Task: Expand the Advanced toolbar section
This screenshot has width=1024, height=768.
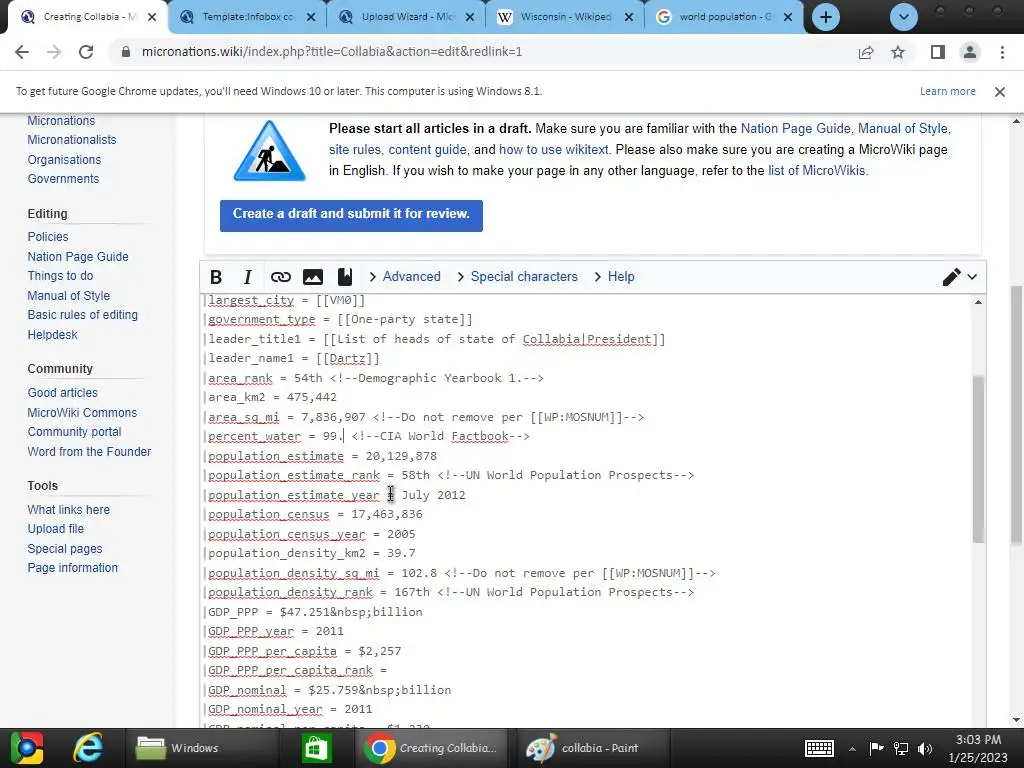Action: 405,277
